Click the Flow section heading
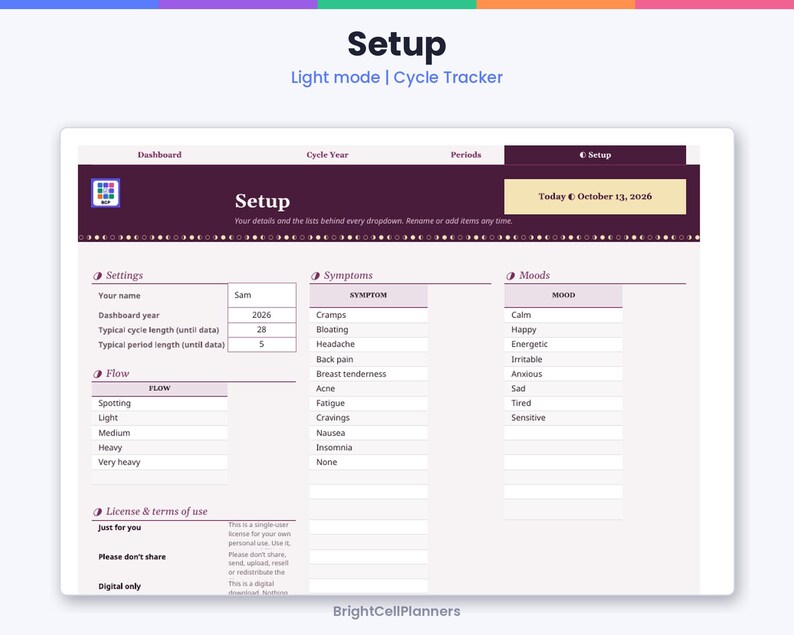794x635 pixels. coord(117,374)
